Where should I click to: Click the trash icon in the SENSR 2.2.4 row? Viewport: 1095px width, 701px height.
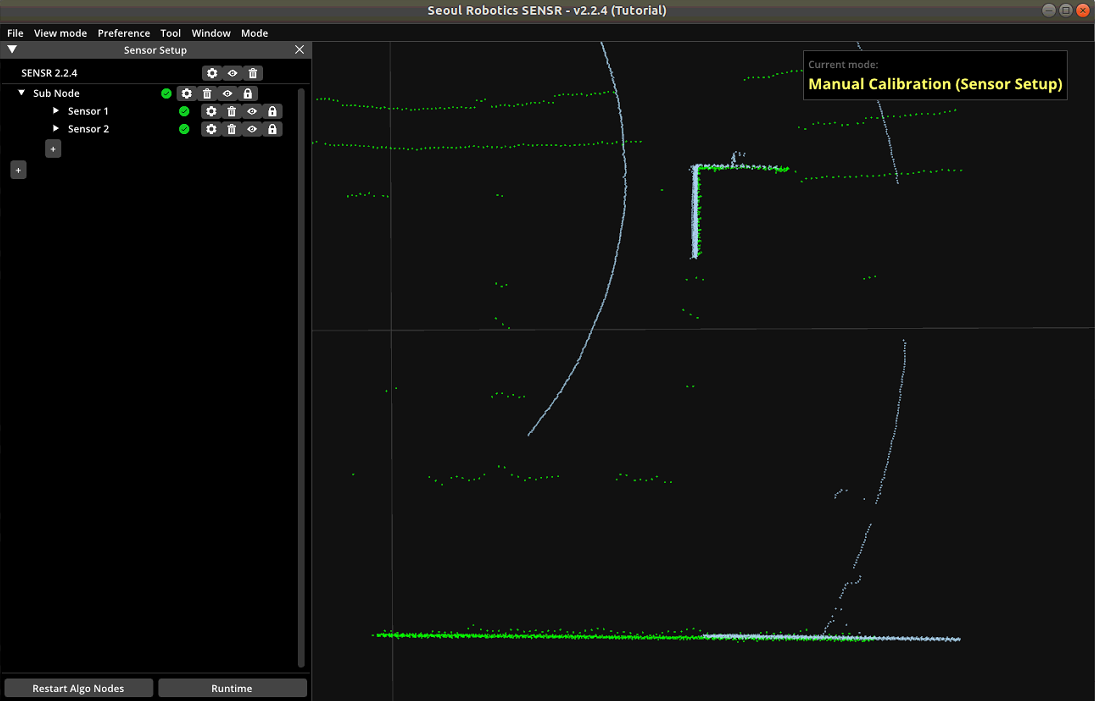point(253,73)
